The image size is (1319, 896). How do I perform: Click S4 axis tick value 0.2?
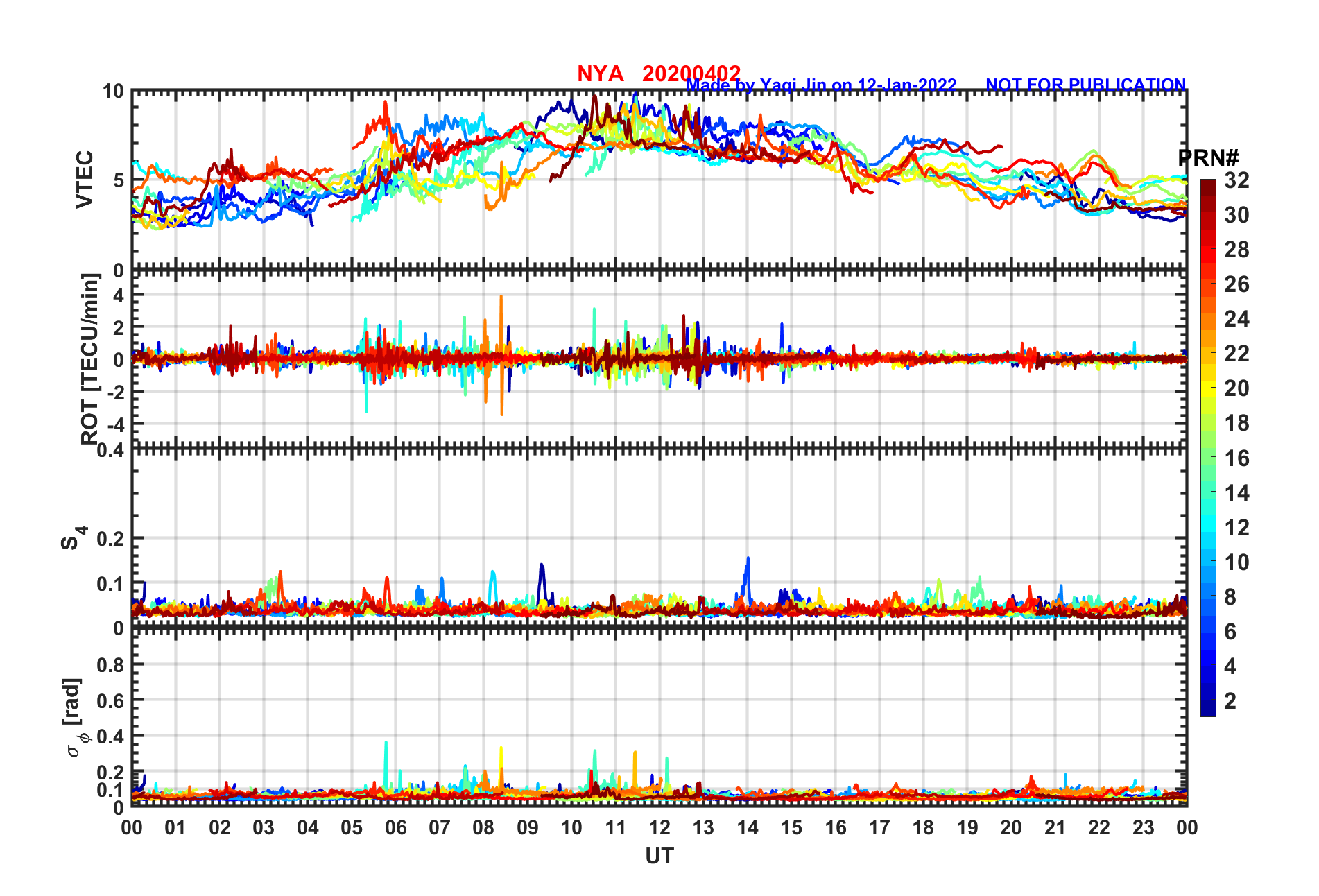pyautogui.click(x=110, y=539)
